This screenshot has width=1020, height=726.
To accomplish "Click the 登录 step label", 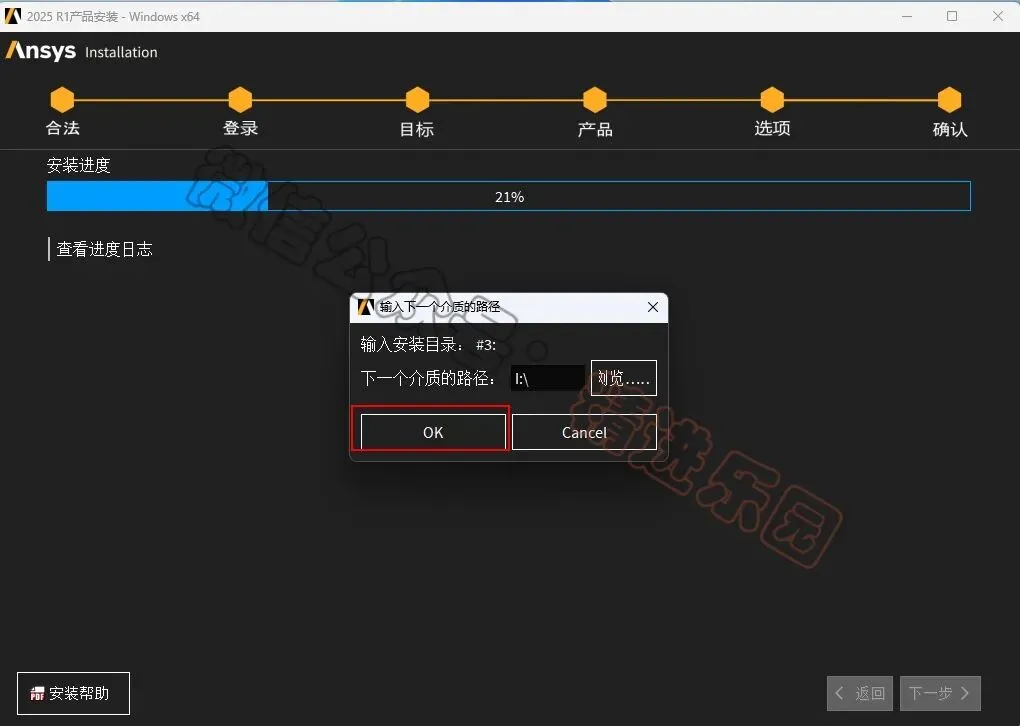I will (x=241, y=128).
